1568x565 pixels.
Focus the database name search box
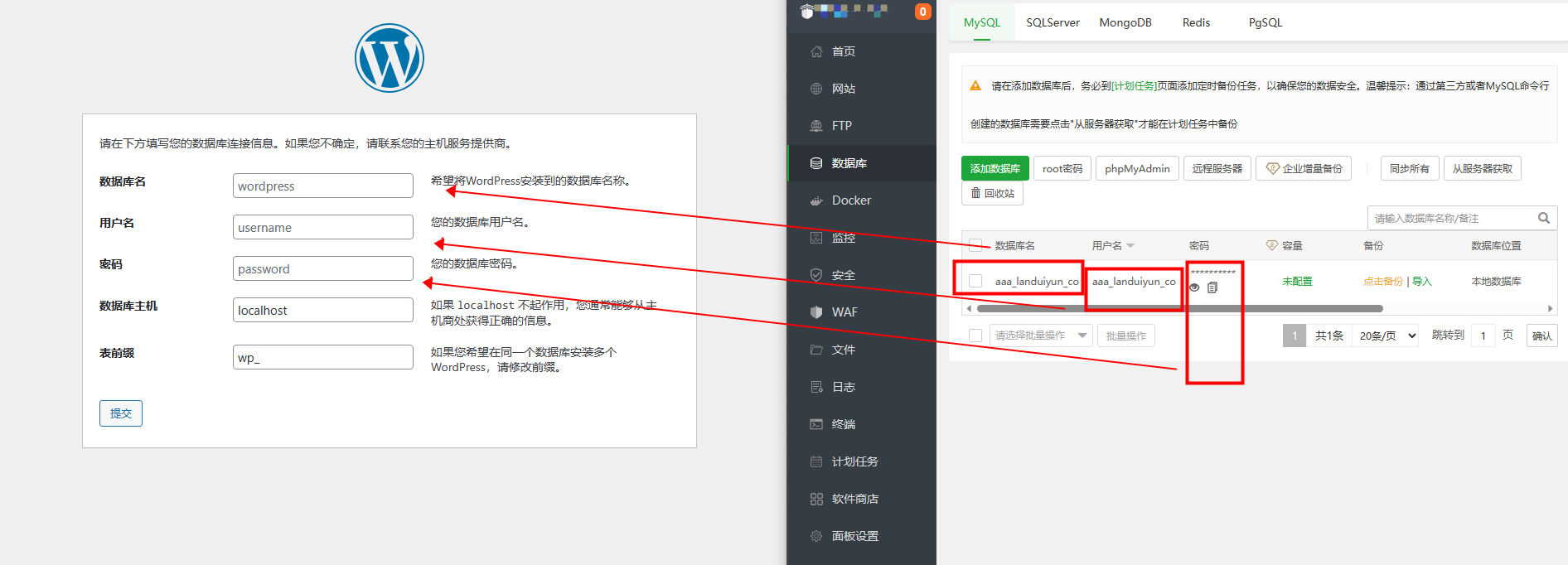click(x=1451, y=218)
